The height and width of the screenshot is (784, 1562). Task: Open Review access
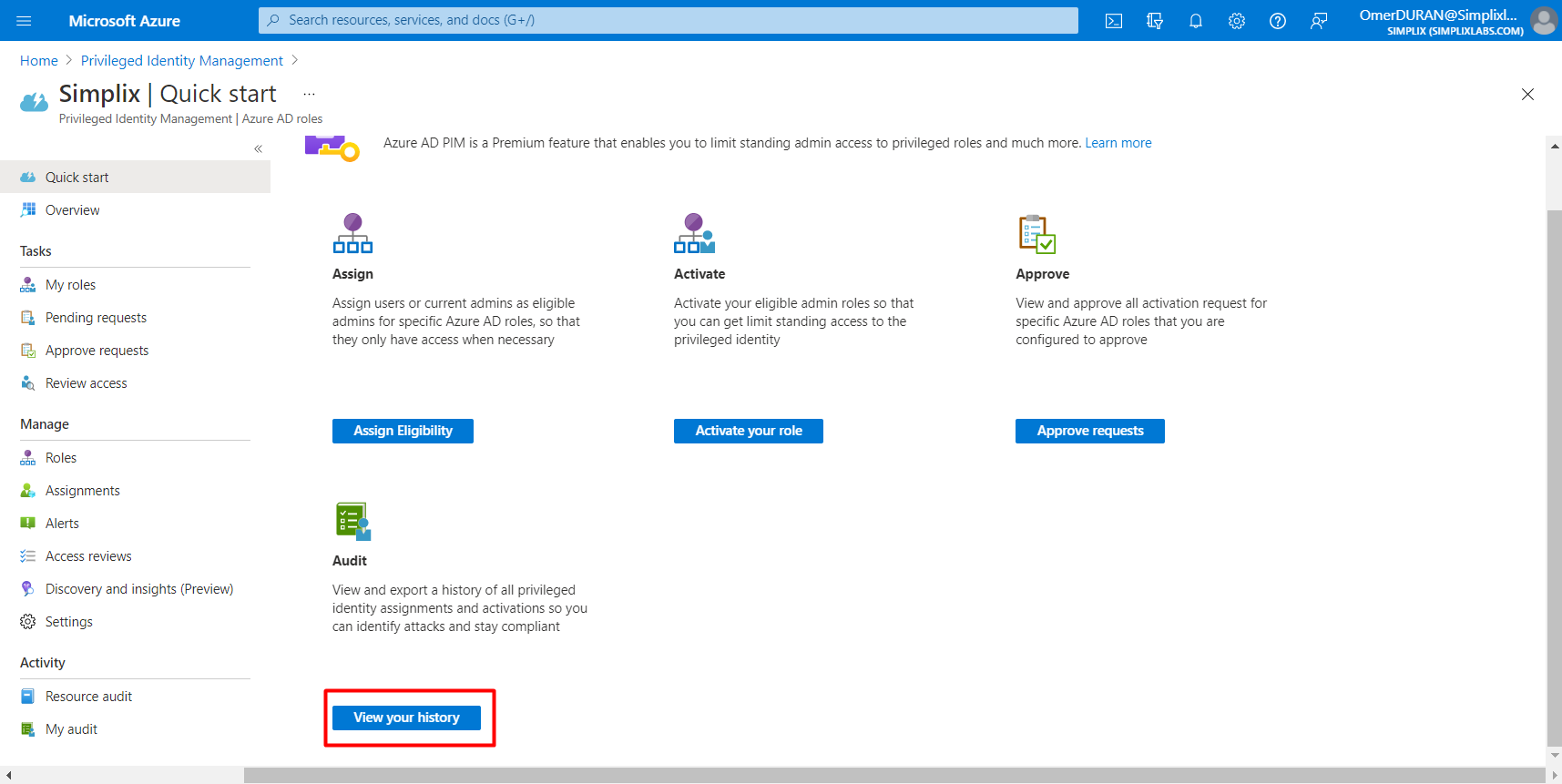pos(135,383)
